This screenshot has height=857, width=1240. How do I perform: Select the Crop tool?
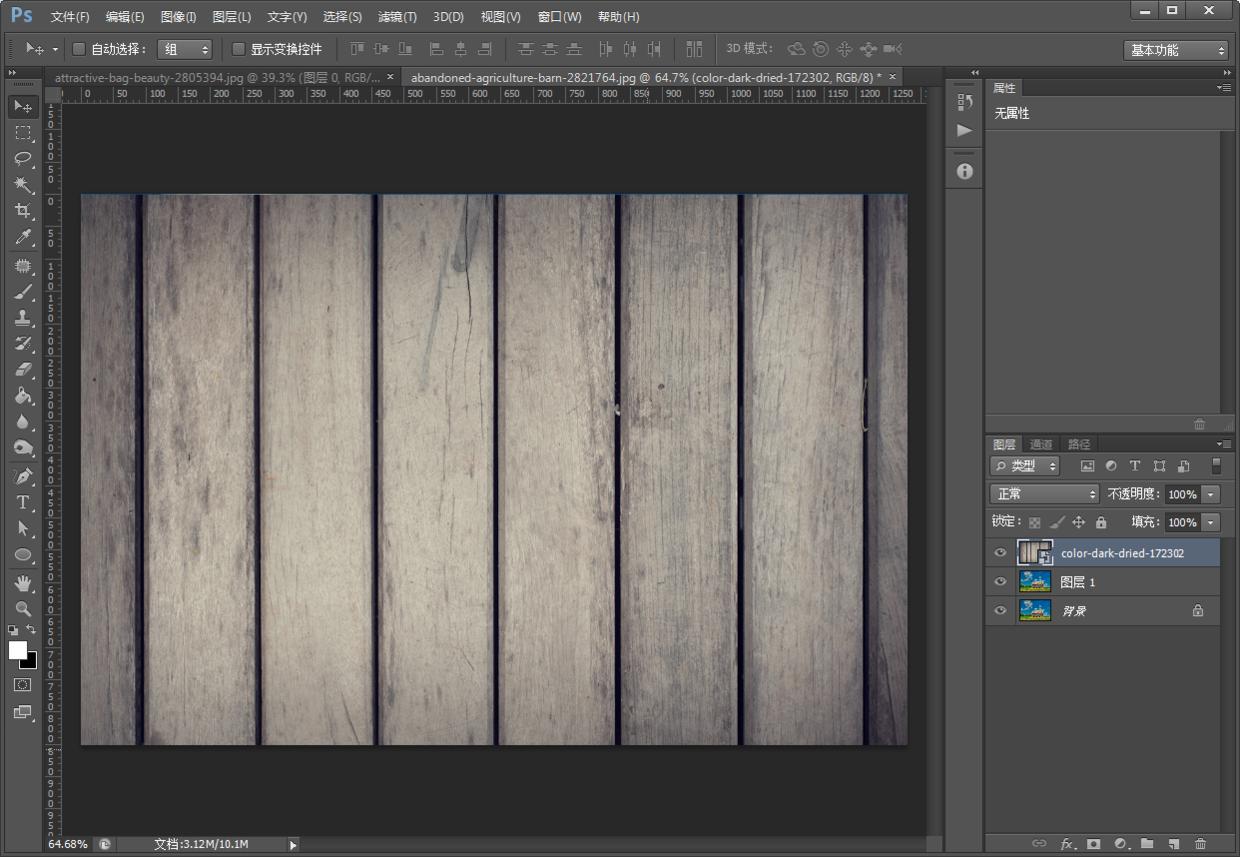pyautogui.click(x=23, y=211)
